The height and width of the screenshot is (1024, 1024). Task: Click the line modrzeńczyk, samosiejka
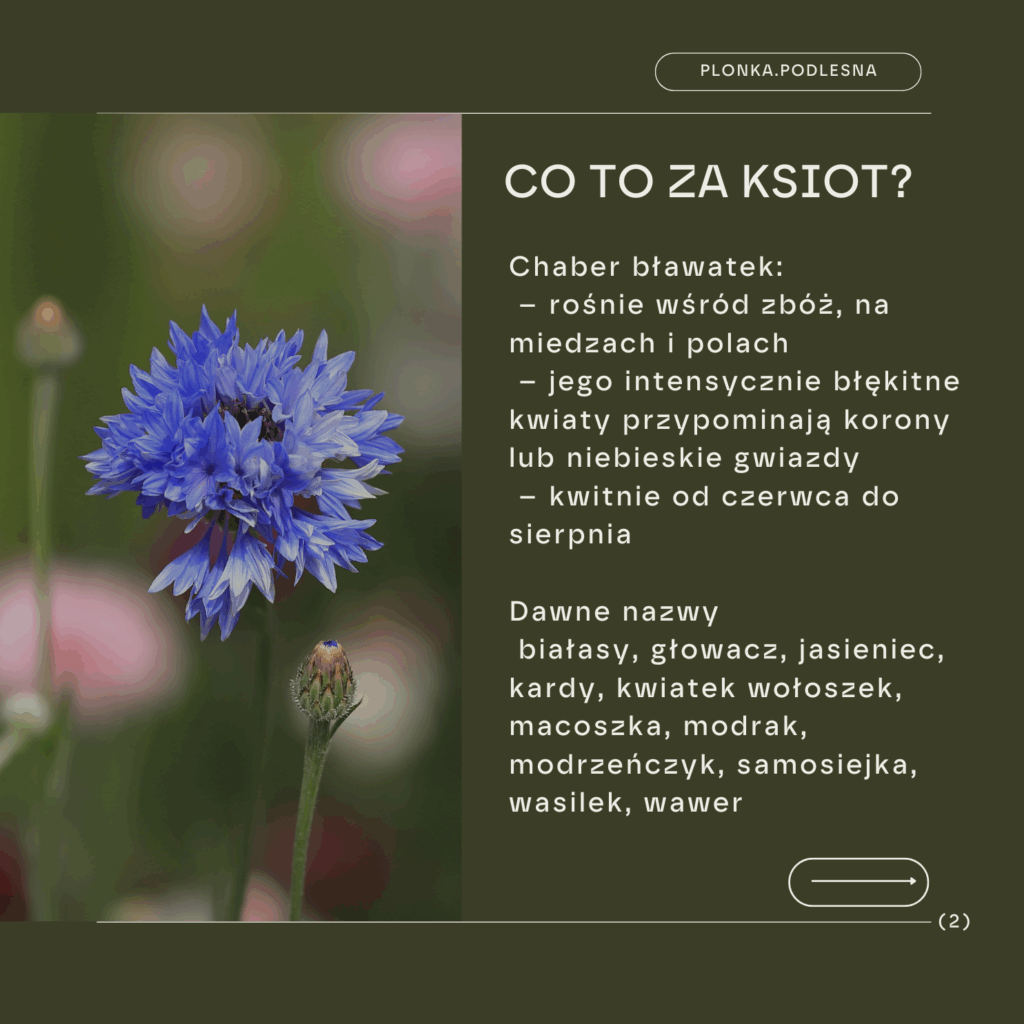(x=712, y=765)
